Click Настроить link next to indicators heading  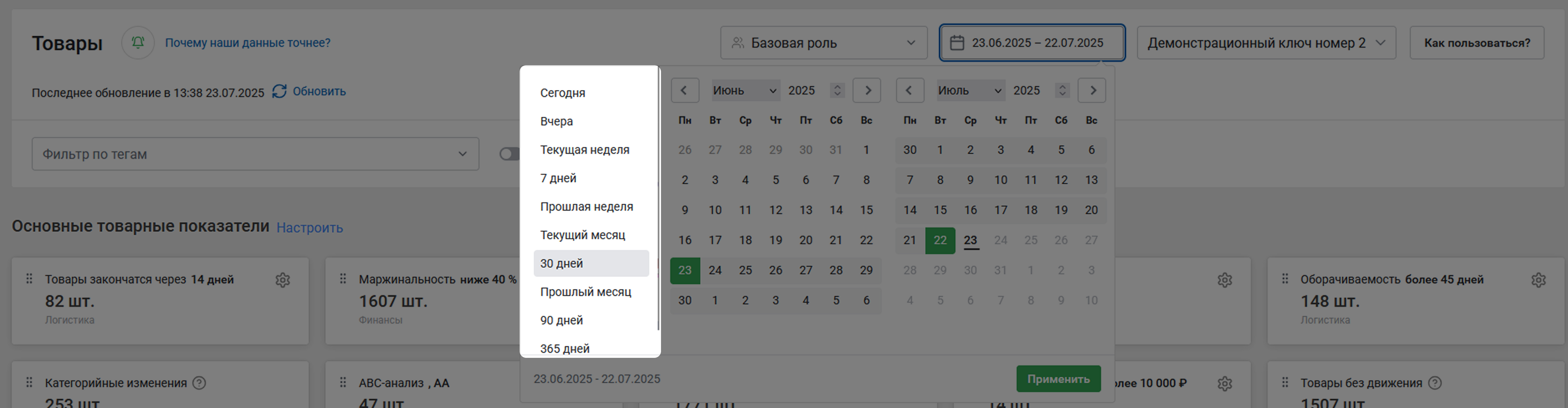[x=310, y=227]
